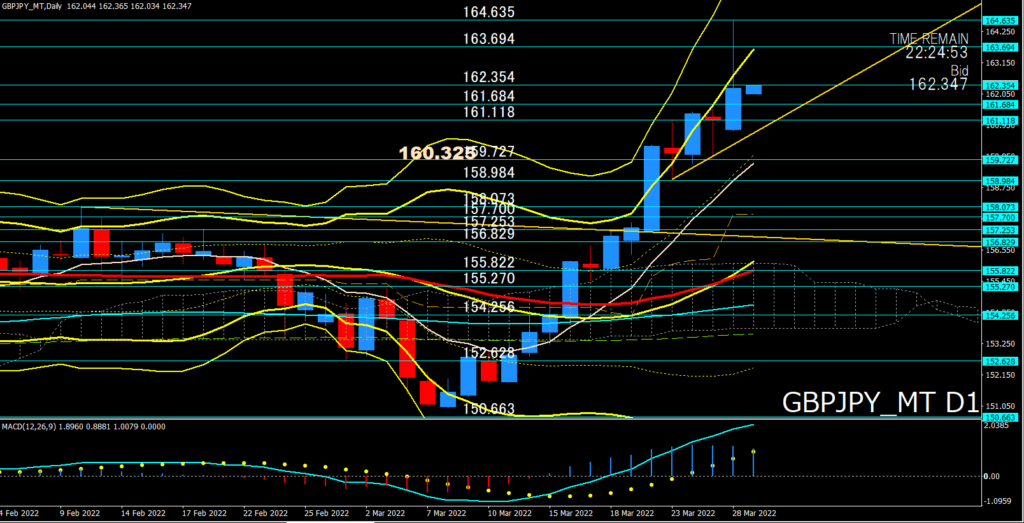Select the cyan 152.628 price axis tag
The height and width of the screenshot is (523, 1024).
pyautogui.click(x=998, y=361)
